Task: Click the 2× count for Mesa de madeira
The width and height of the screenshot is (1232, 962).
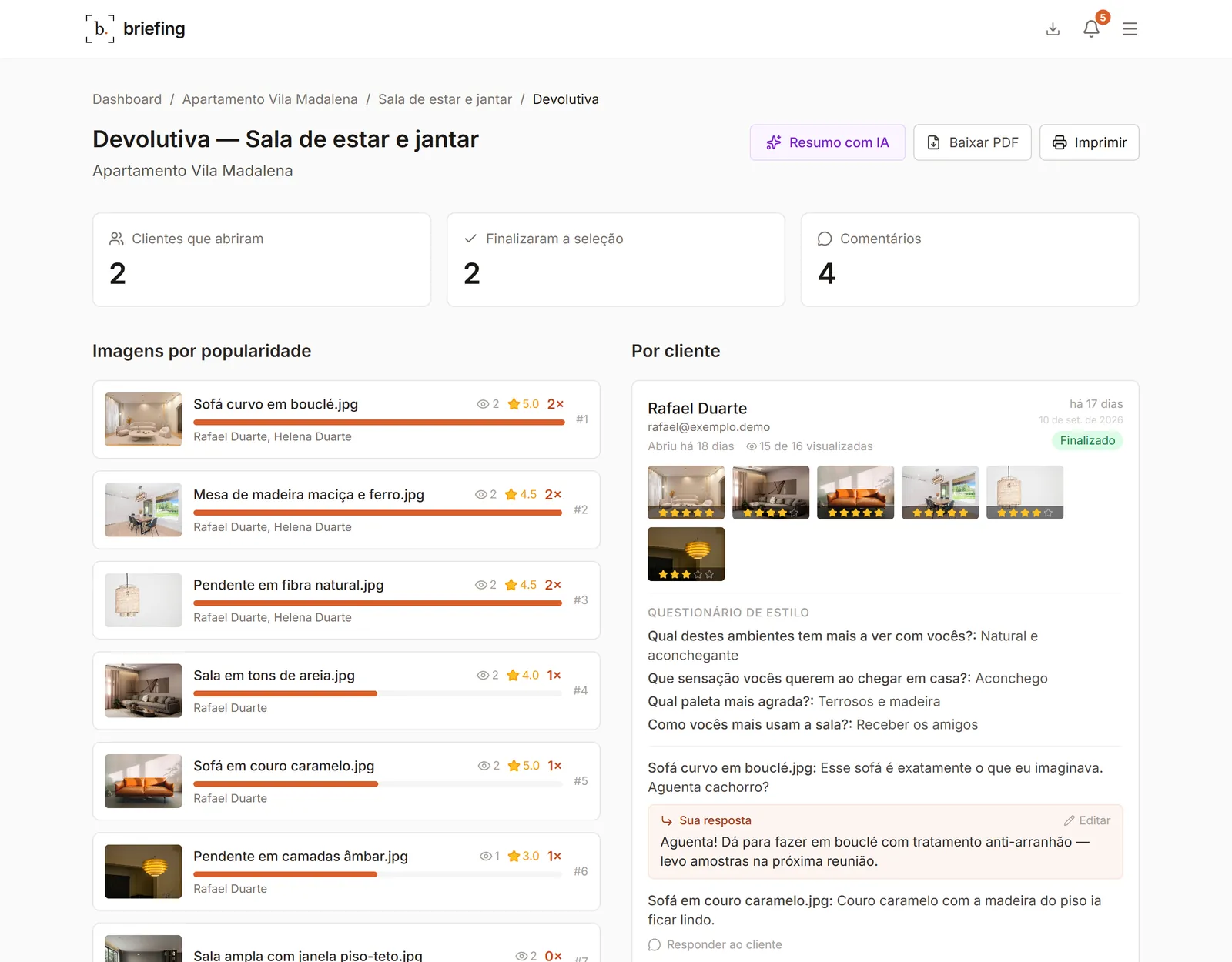Action: [x=553, y=495]
